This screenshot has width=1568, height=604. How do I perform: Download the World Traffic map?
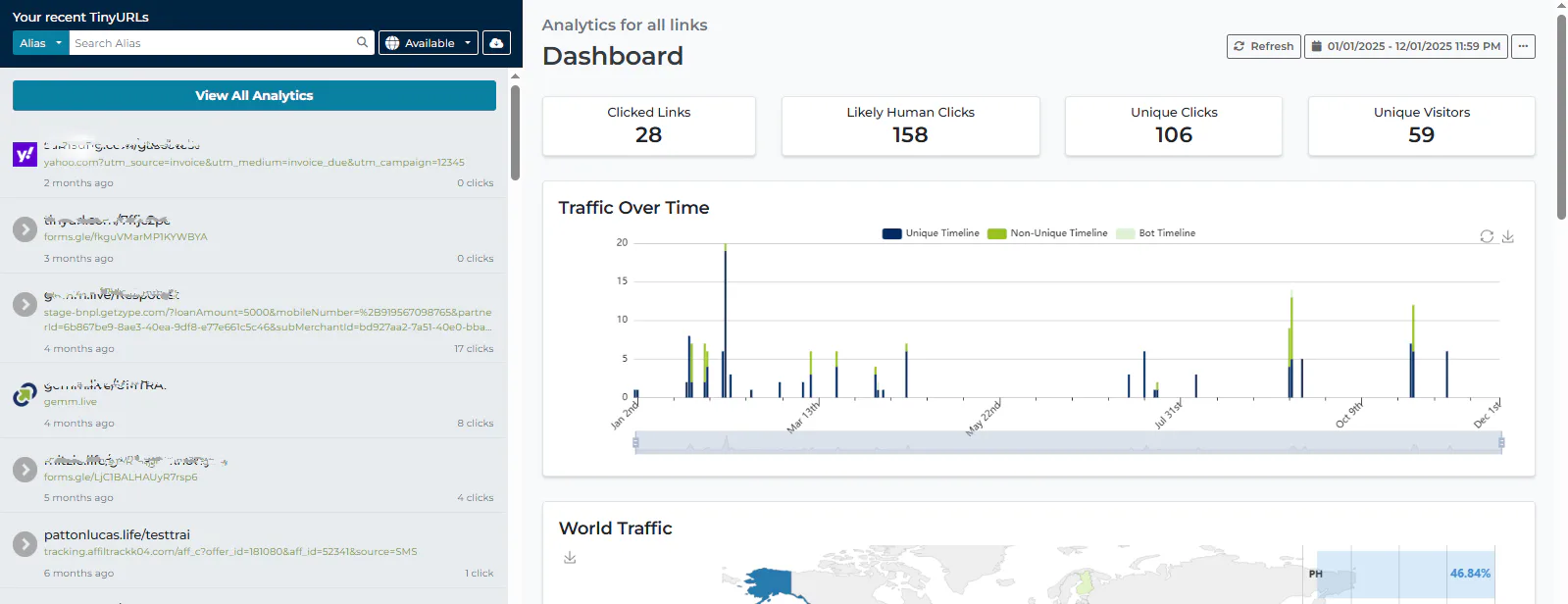pos(570,557)
